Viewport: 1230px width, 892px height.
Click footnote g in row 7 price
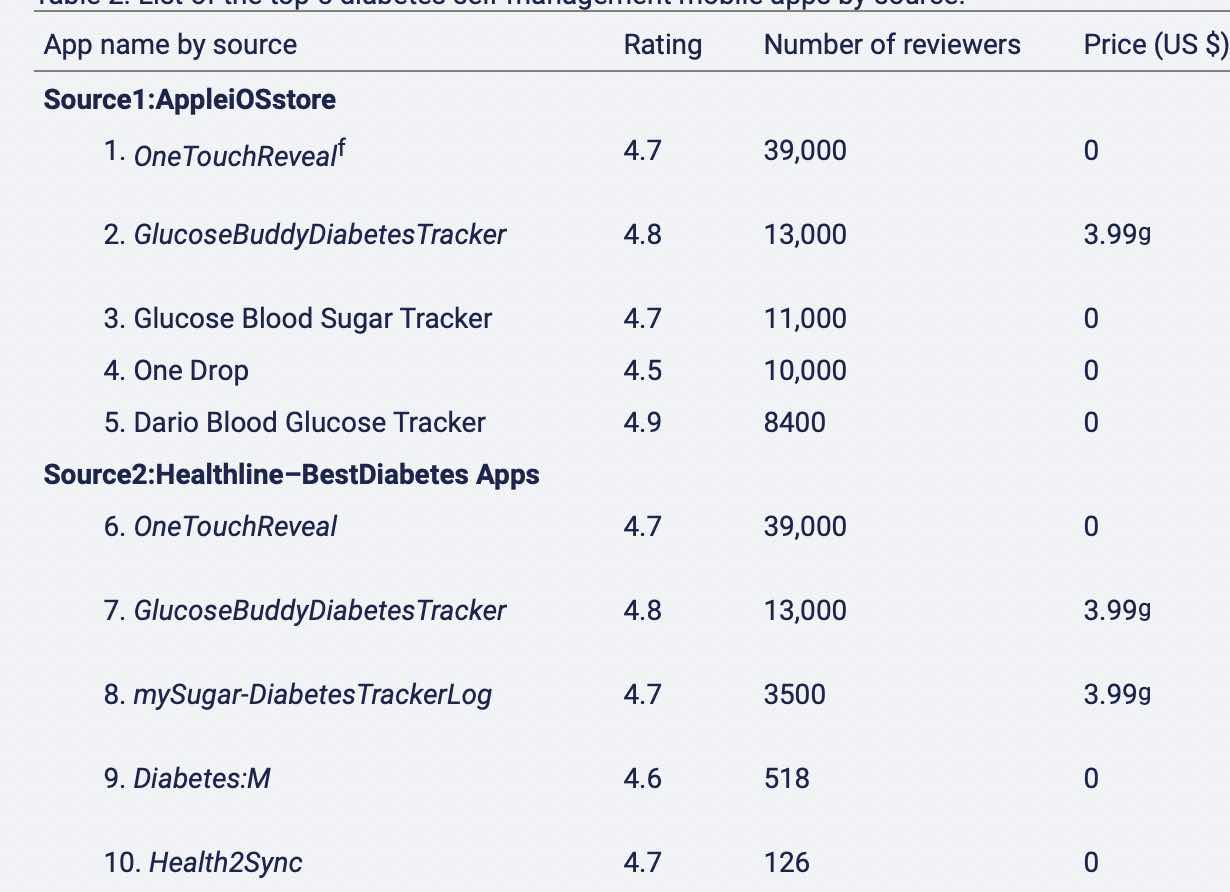(x=1145, y=610)
